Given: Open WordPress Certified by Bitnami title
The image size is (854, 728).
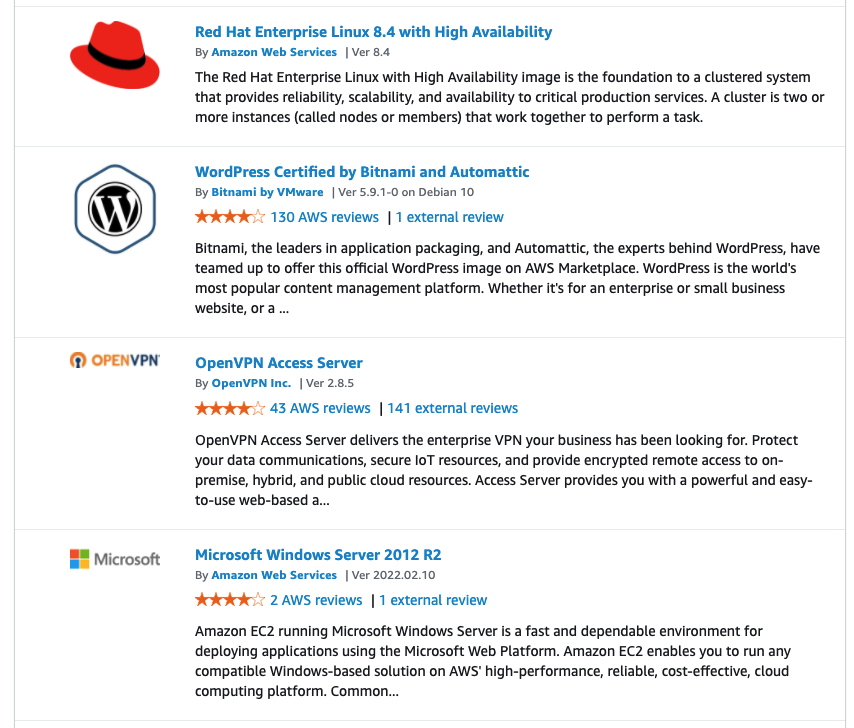Looking at the screenshot, I should pos(362,172).
